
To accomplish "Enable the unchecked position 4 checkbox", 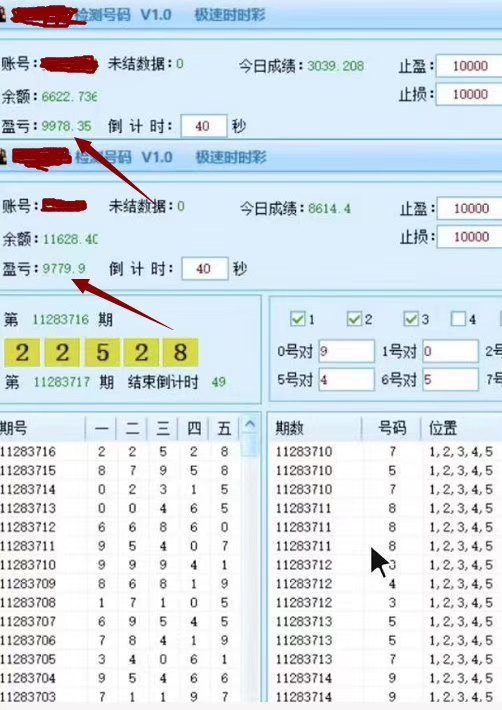I will tap(458, 319).
